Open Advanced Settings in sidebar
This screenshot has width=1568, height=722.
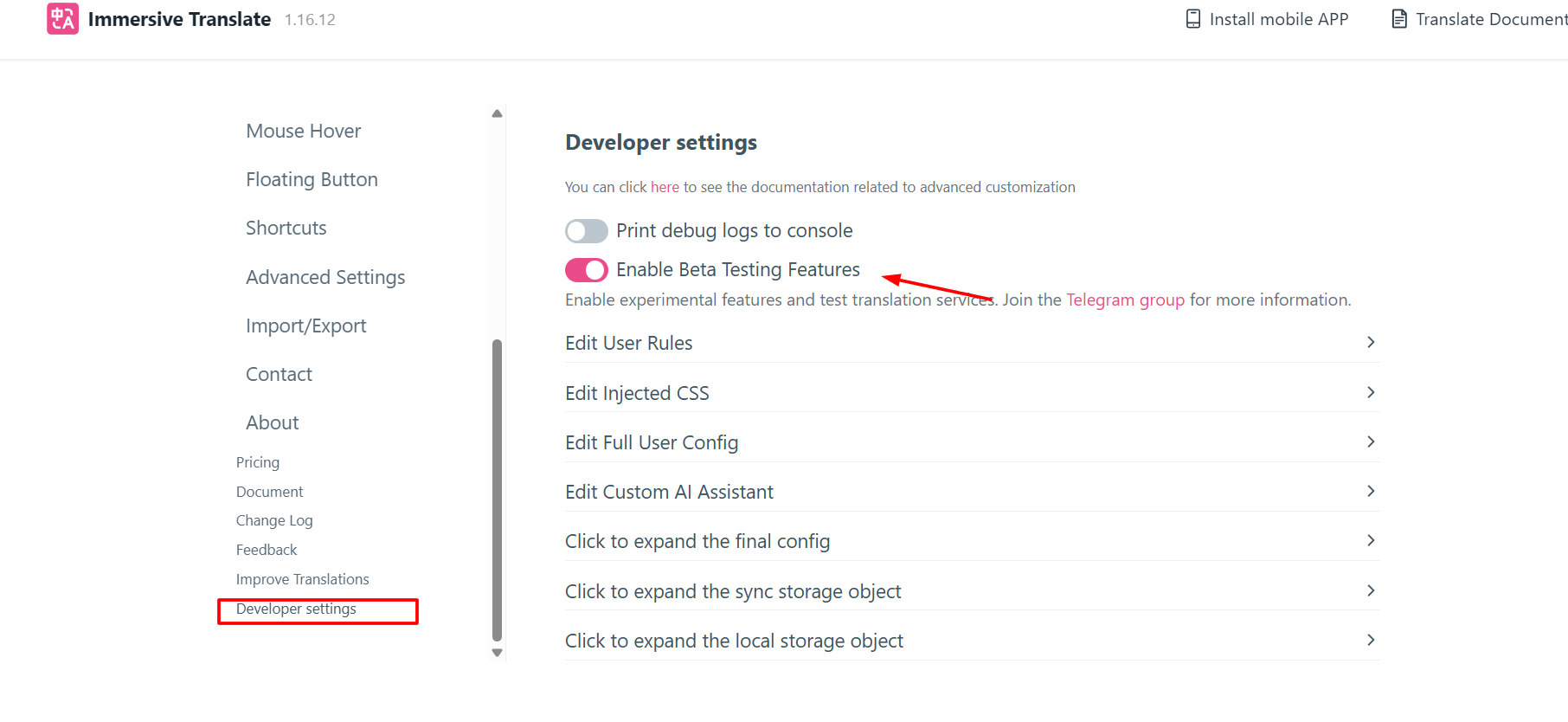[325, 277]
